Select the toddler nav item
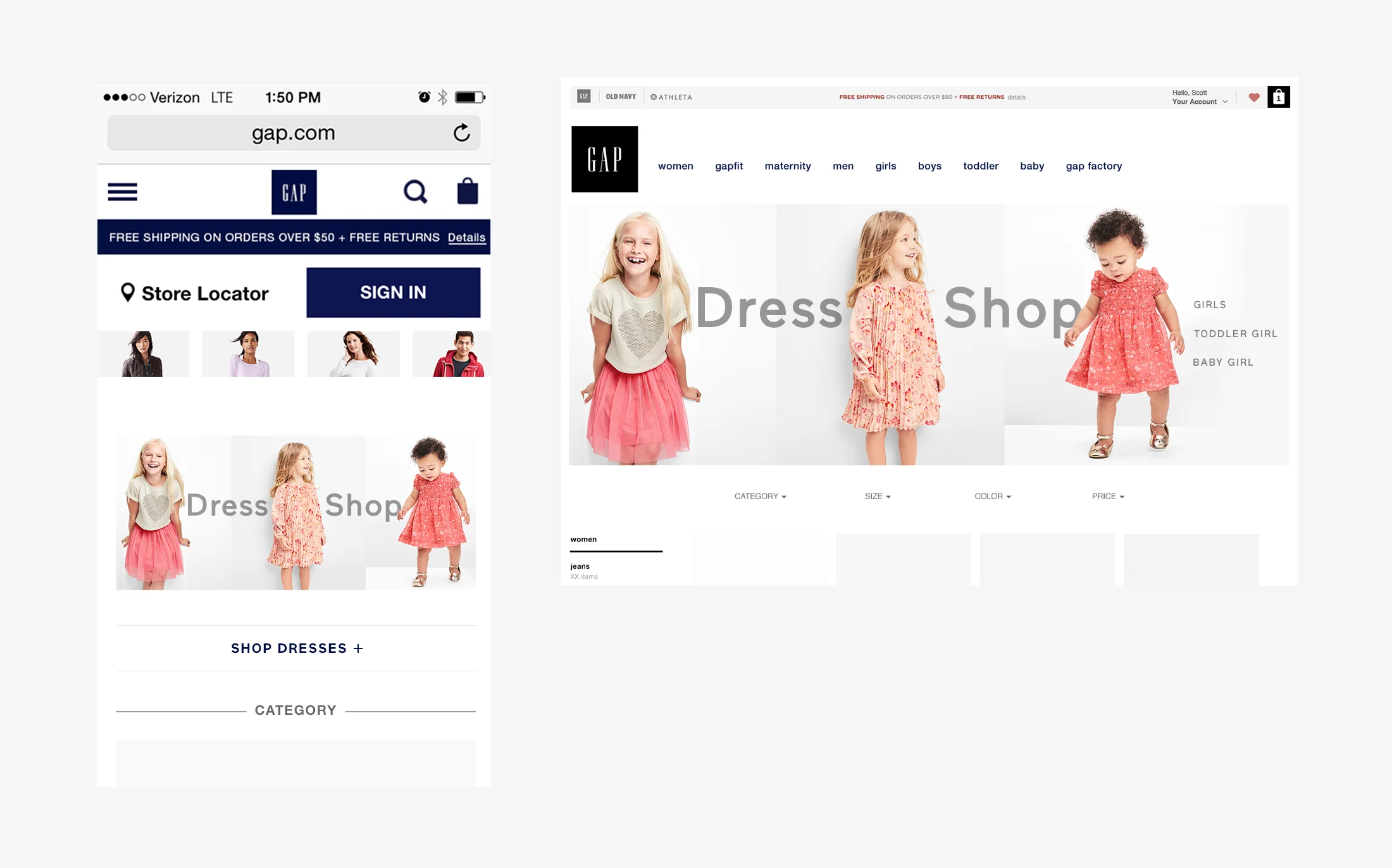Image resolution: width=1392 pixels, height=868 pixels. 981,166
